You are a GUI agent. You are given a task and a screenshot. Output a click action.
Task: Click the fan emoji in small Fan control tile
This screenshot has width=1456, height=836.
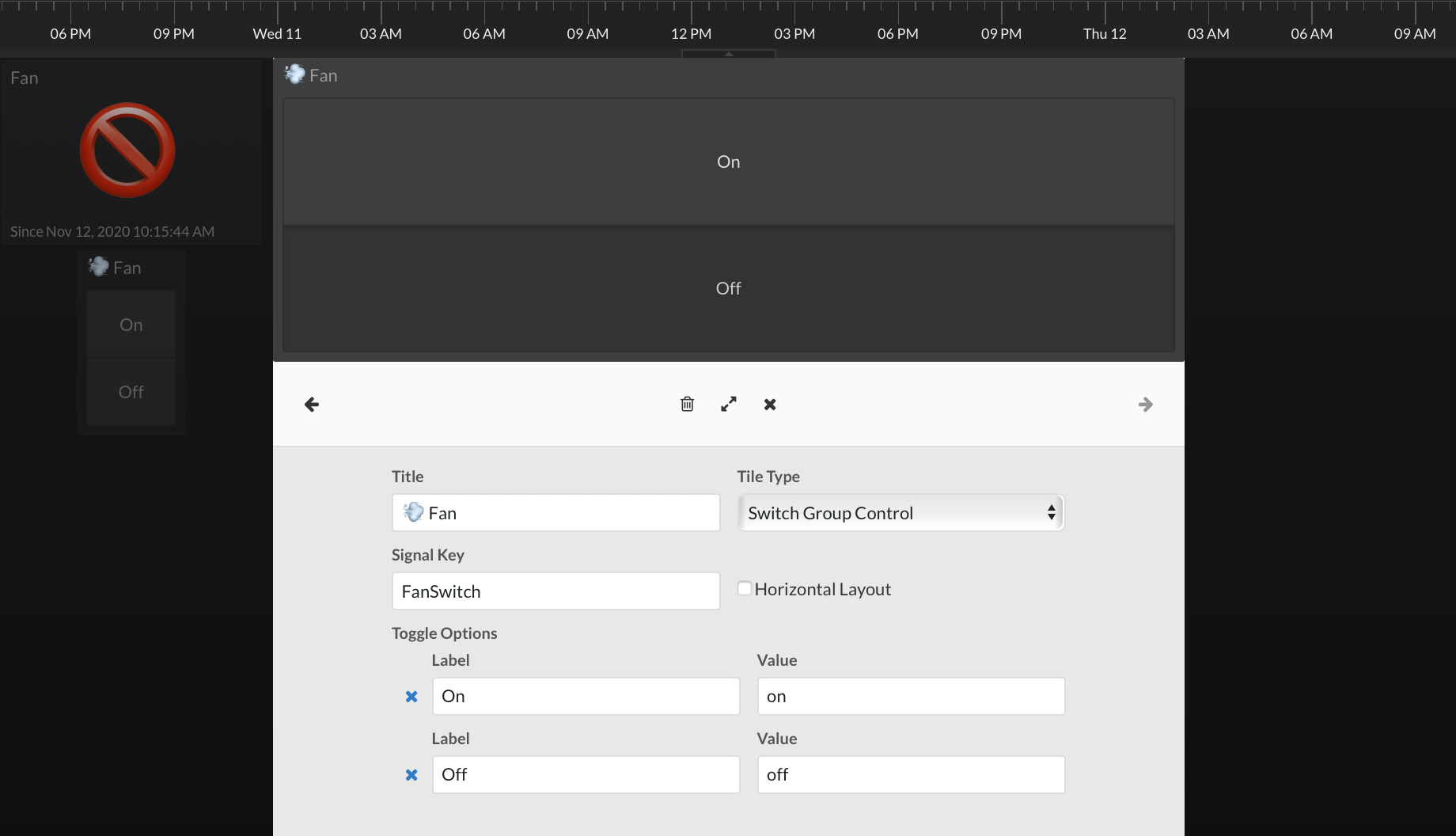(x=99, y=267)
